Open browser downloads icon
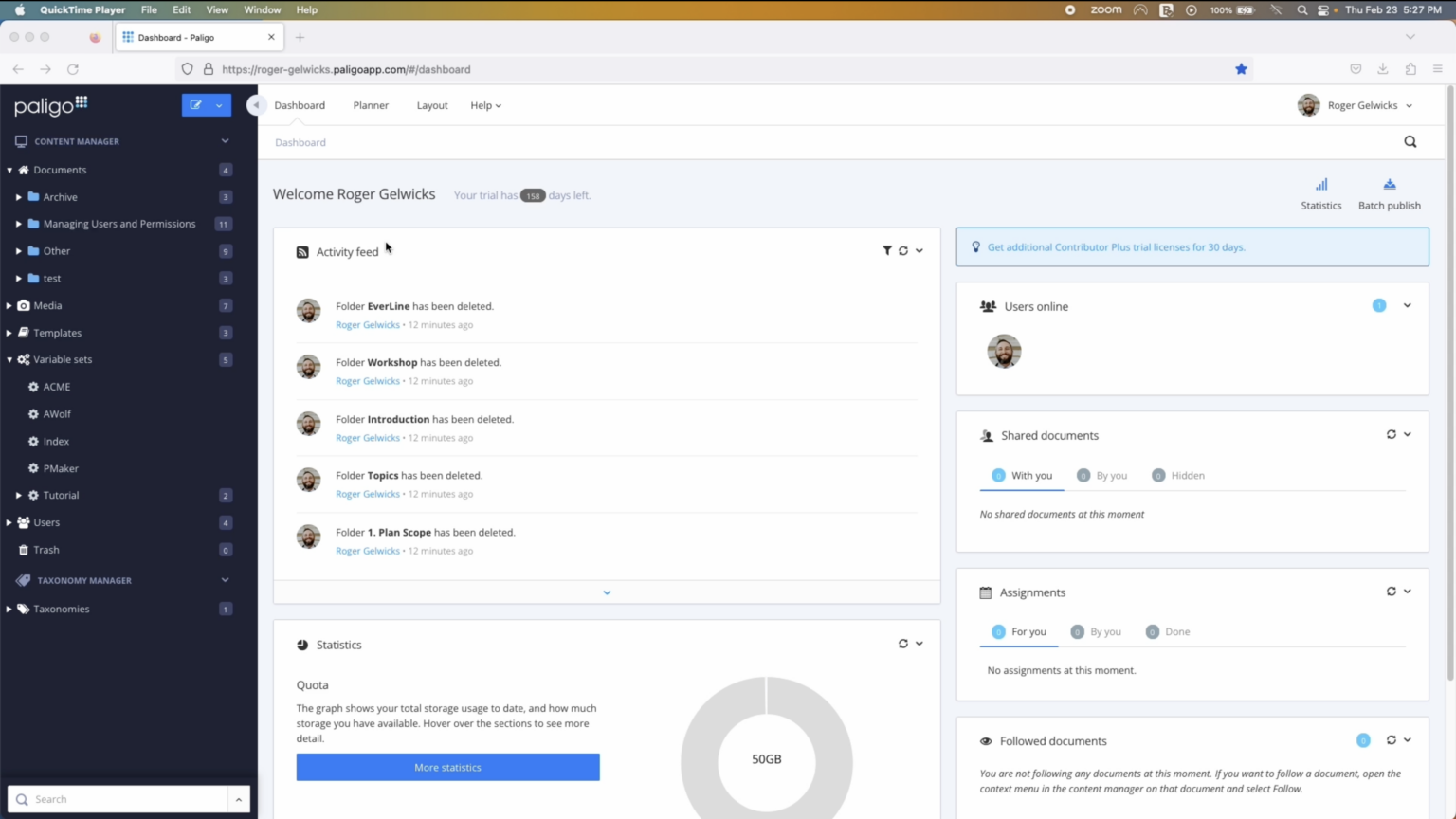 [x=1383, y=69]
